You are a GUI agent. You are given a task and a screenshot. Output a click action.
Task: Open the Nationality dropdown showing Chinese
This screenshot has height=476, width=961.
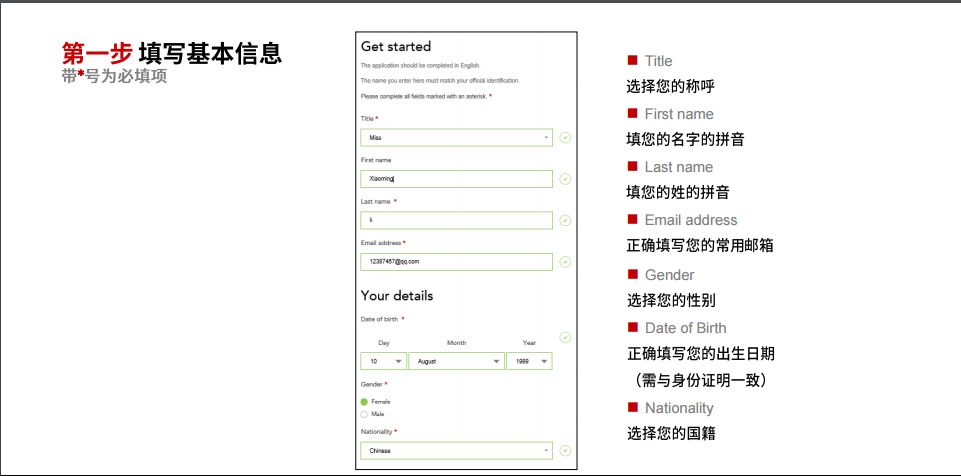coord(456,451)
